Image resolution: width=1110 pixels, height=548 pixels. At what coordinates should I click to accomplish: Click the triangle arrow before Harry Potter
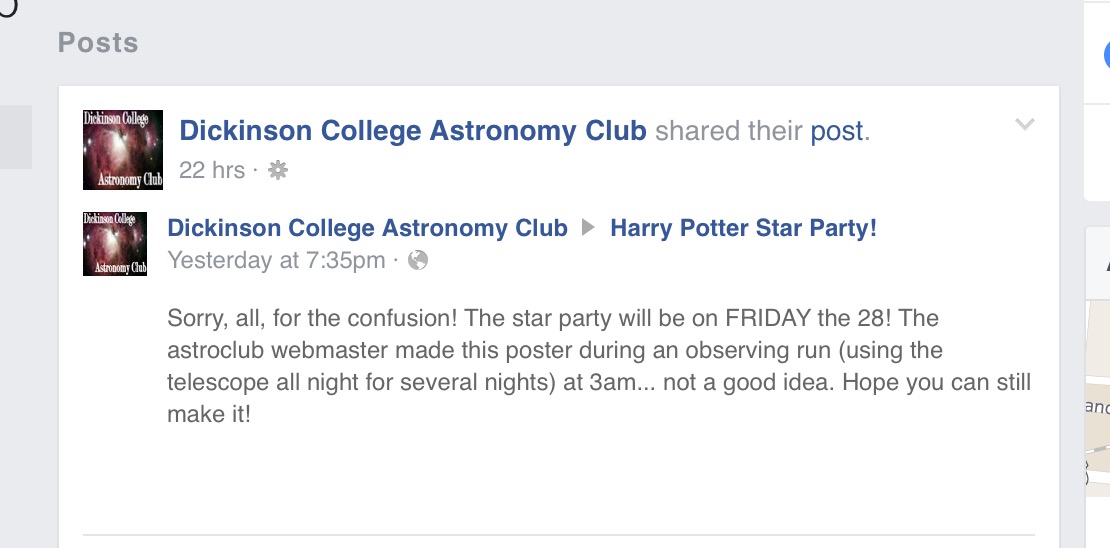click(x=588, y=228)
